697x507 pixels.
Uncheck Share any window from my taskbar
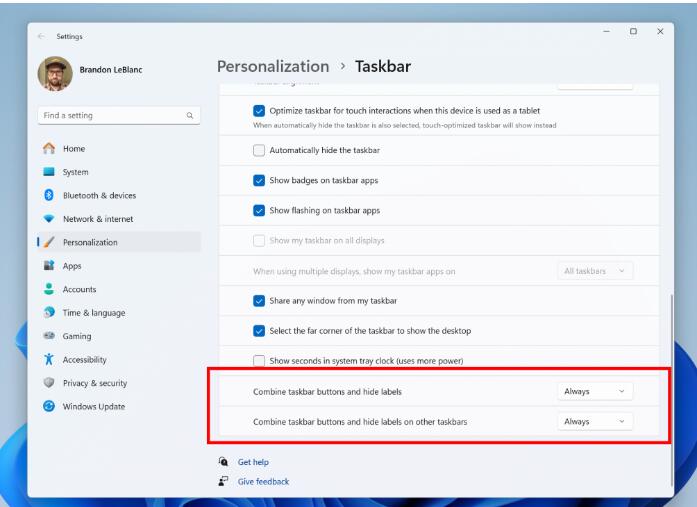[259, 301]
